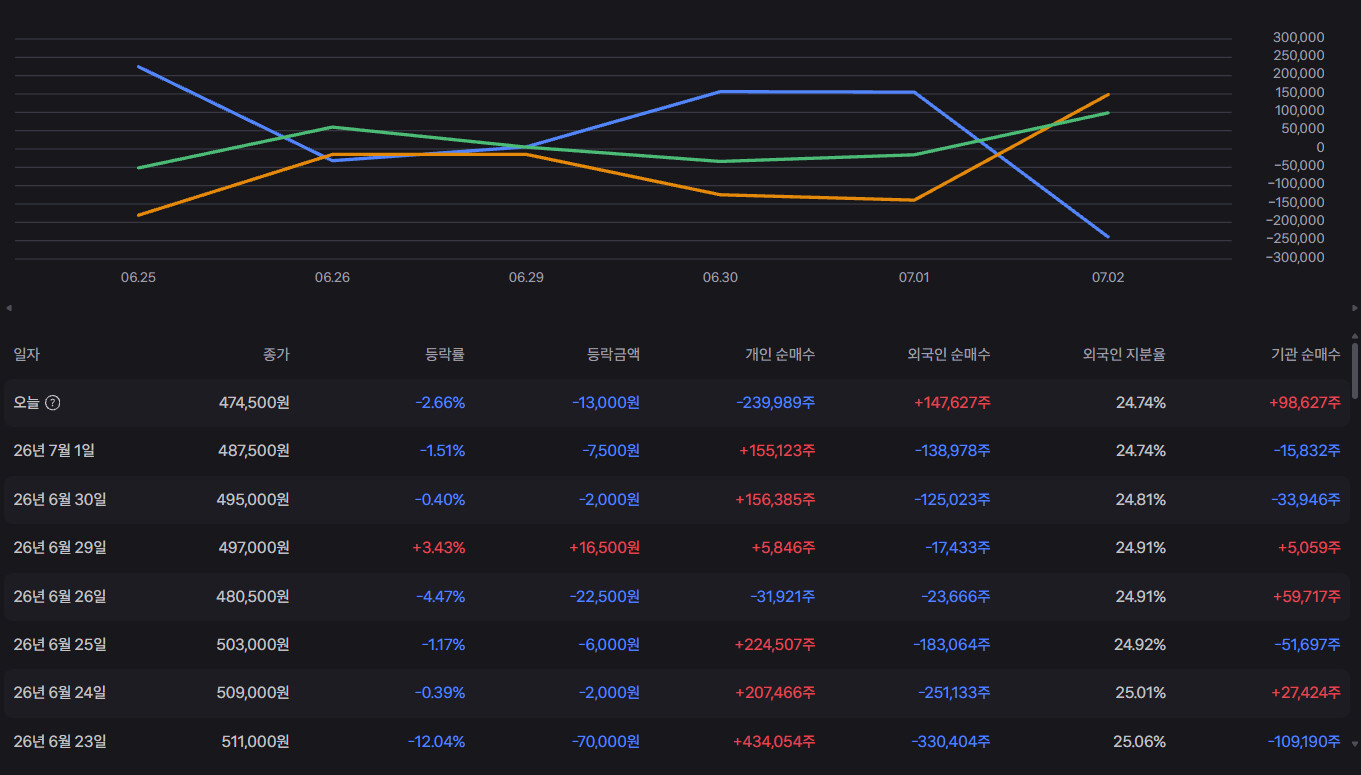Click the closing price 497,000원
This screenshot has height=775, width=1361.
(253, 548)
